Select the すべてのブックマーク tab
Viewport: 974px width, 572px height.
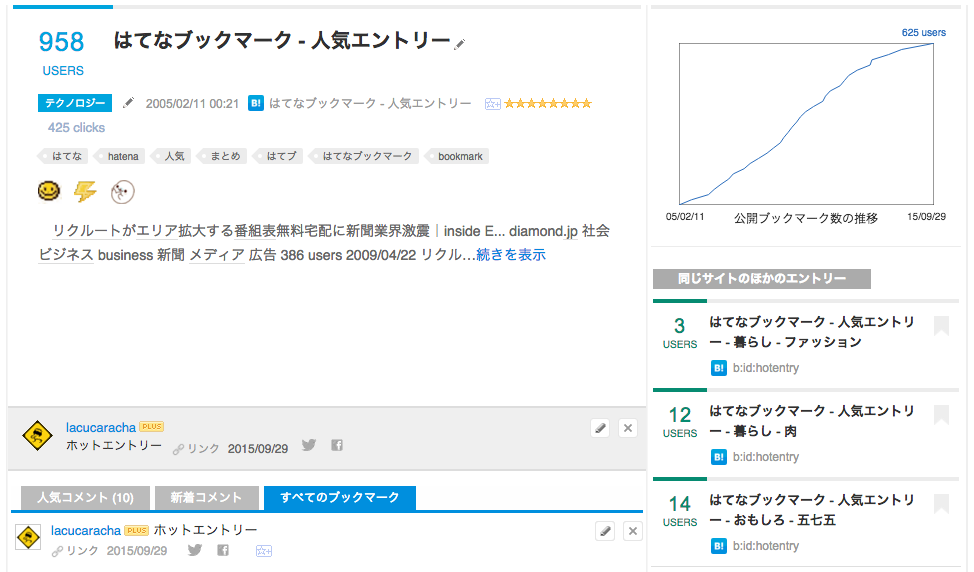(340, 498)
